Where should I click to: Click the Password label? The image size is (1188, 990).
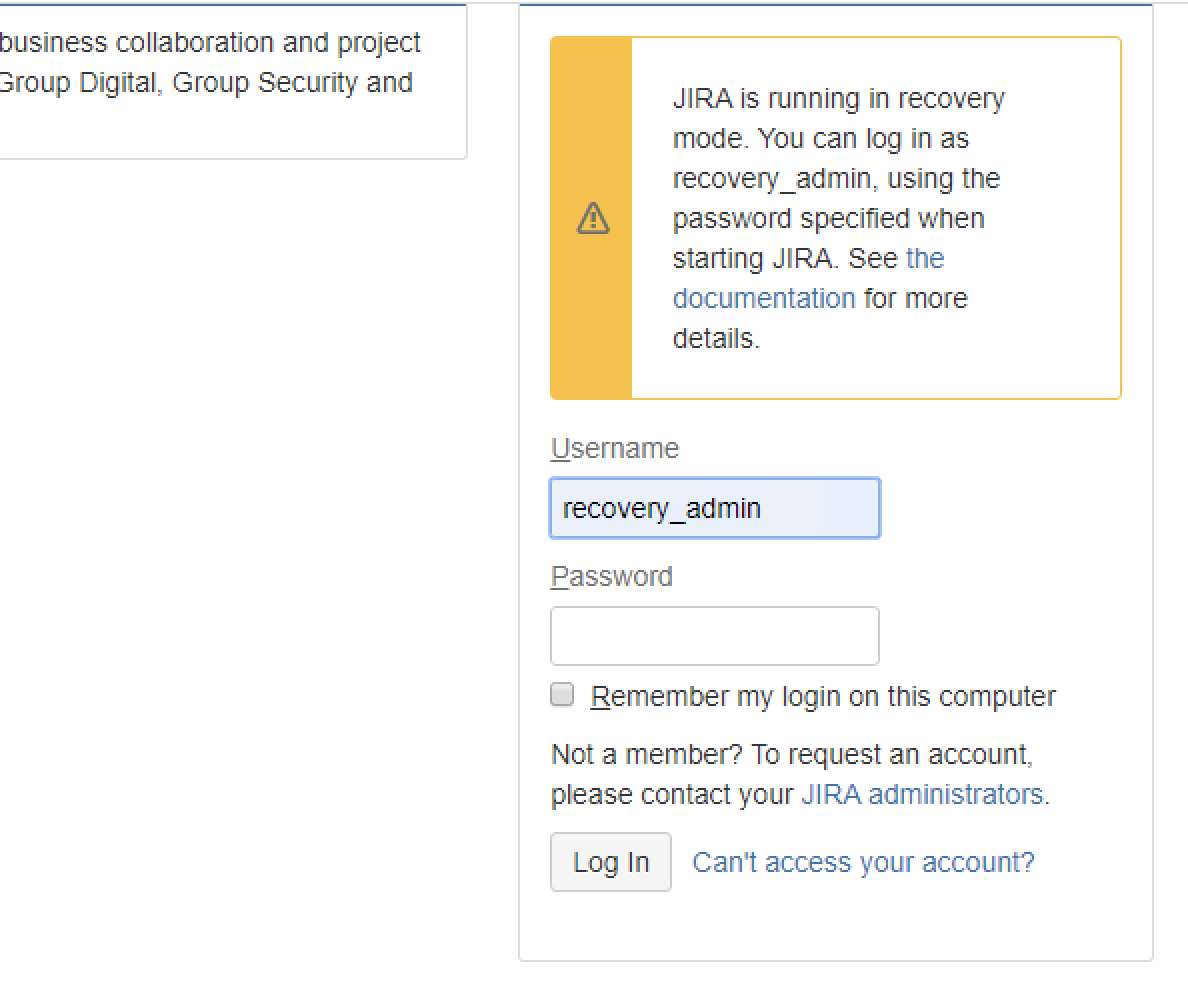[x=611, y=576]
